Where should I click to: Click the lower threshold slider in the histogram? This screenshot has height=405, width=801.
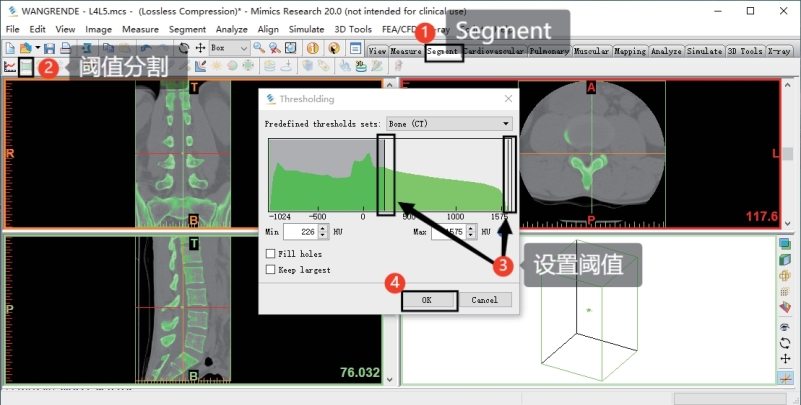click(384, 175)
